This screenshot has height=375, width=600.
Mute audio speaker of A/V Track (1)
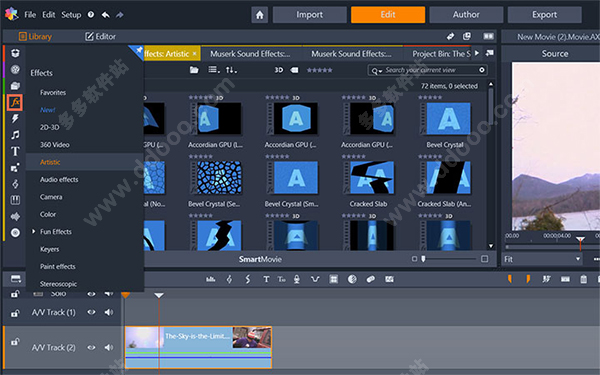point(109,312)
